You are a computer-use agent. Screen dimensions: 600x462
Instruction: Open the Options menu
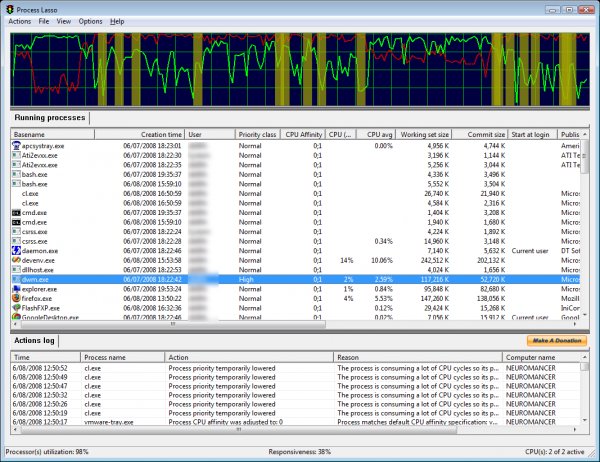pyautogui.click(x=90, y=21)
